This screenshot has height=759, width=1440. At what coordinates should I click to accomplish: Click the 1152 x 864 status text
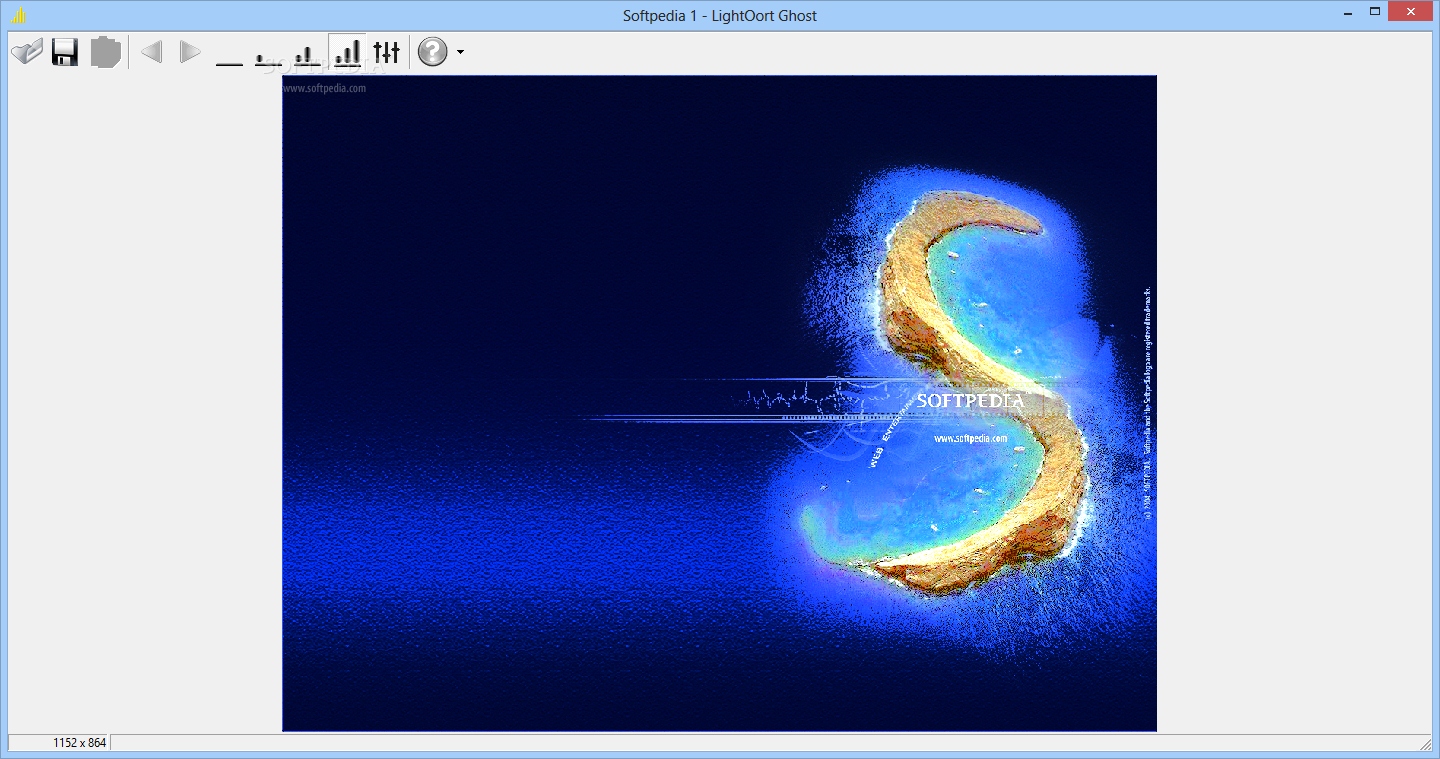pos(79,743)
